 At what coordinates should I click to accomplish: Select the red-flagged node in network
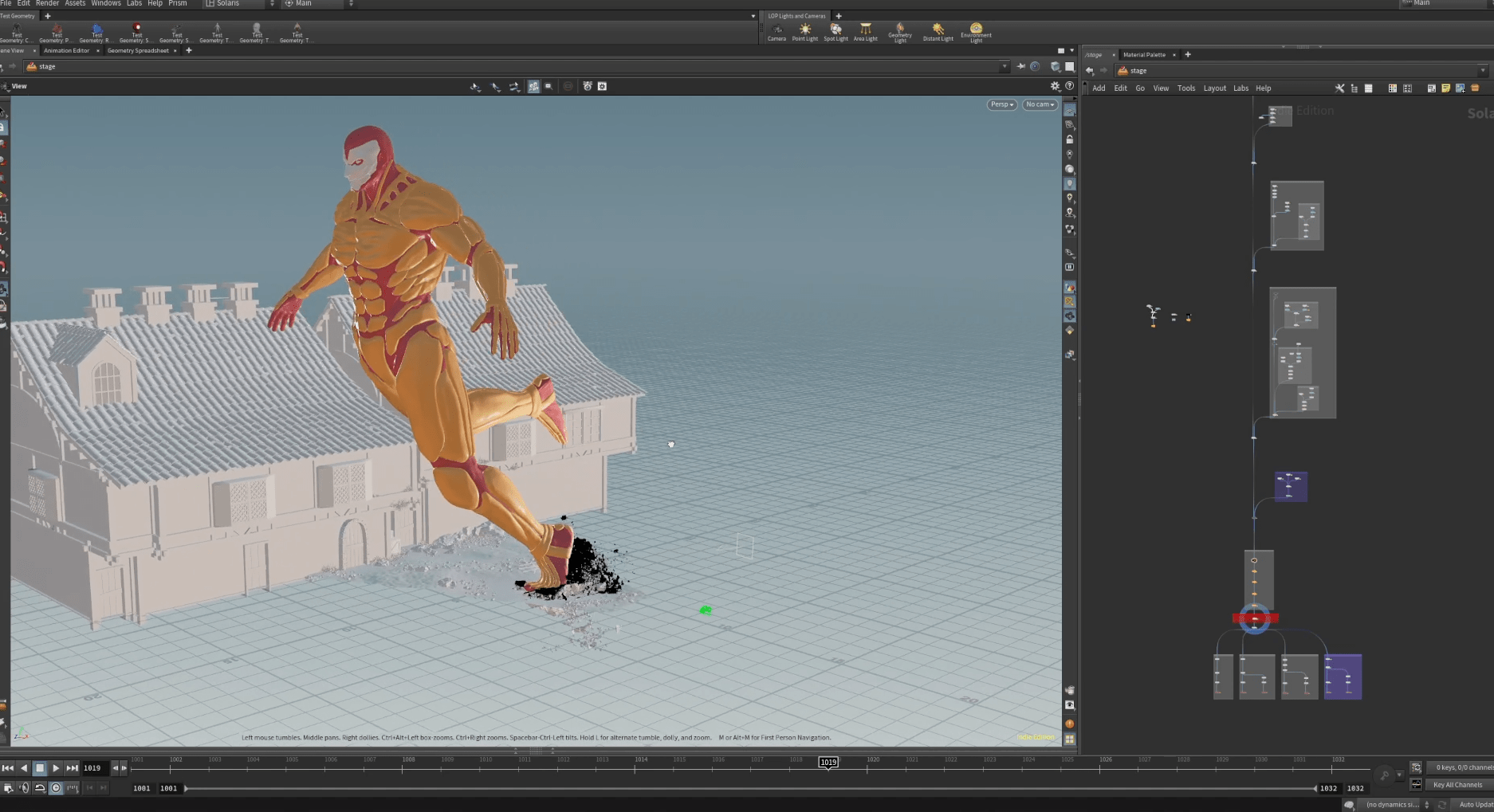click(1255, 618)
